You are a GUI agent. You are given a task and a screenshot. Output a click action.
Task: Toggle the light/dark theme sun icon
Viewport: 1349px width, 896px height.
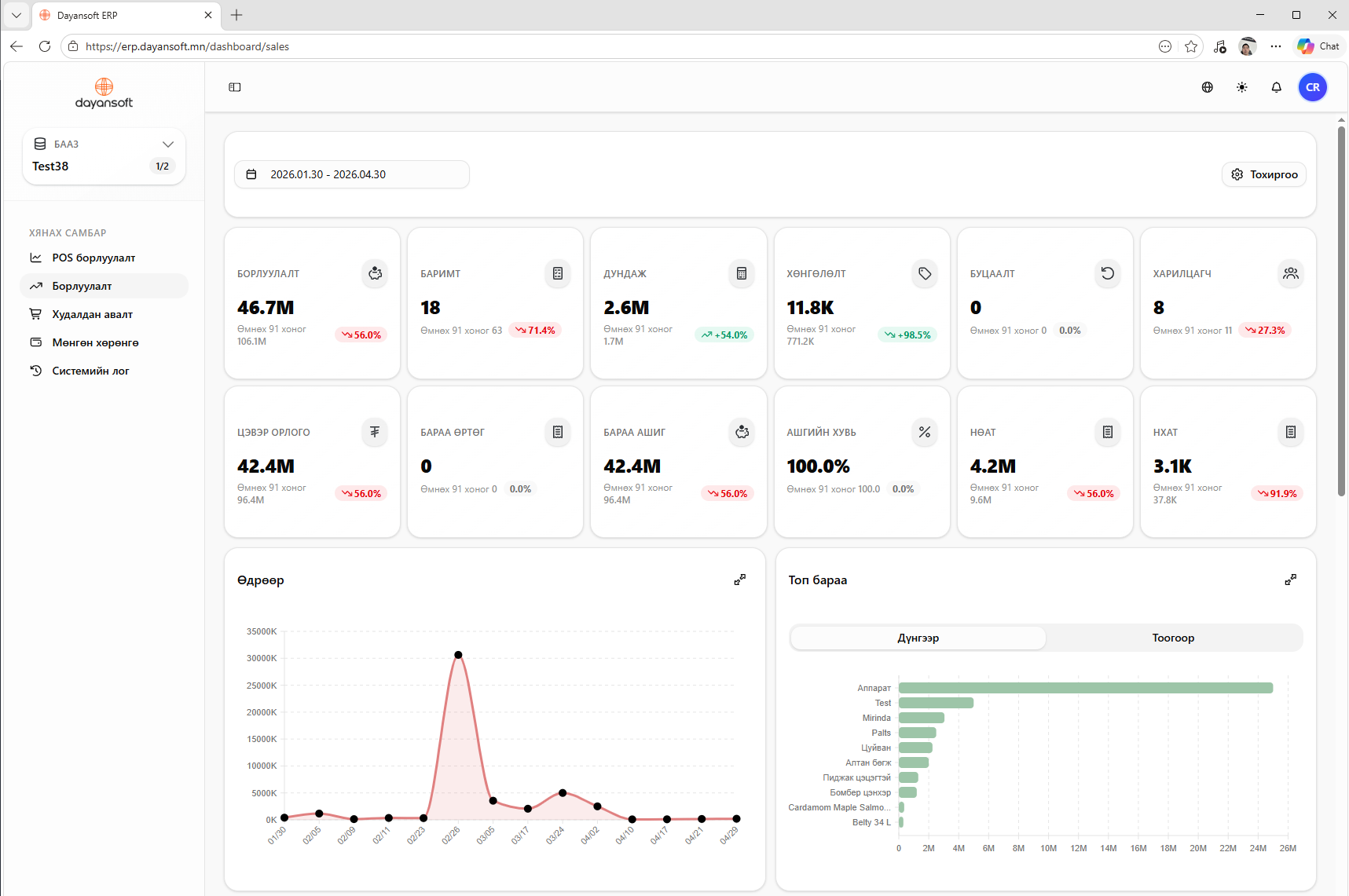point(1242,87)
